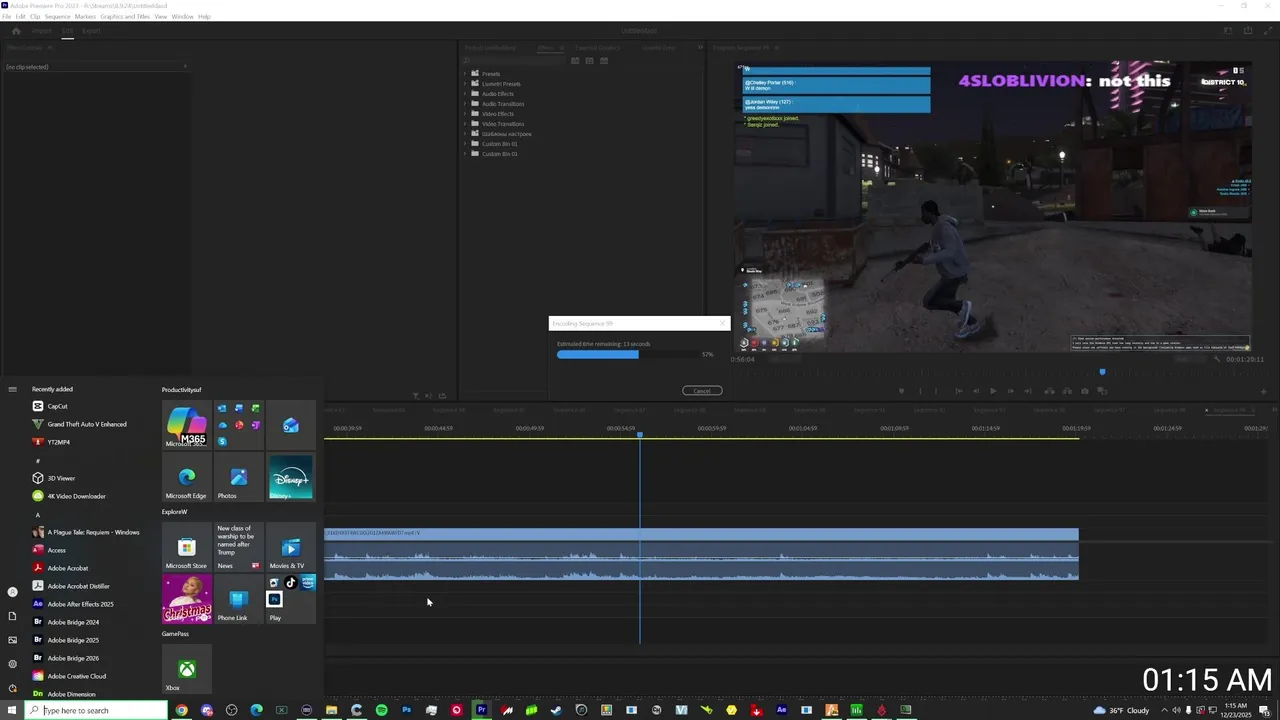Click the encoding progress bar

(x=627, y=354)
